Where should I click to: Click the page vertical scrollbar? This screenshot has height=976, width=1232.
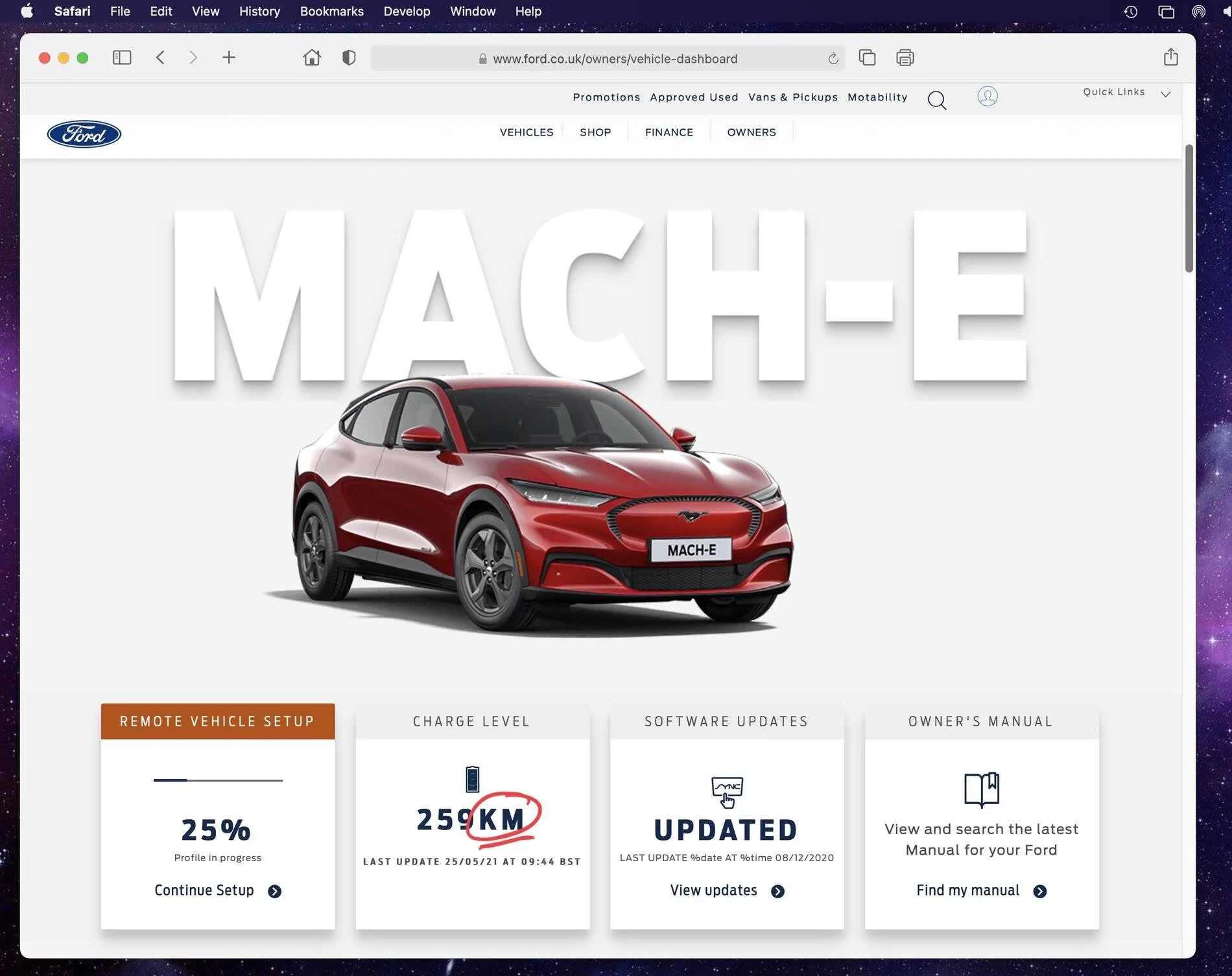coord(1189,209)
